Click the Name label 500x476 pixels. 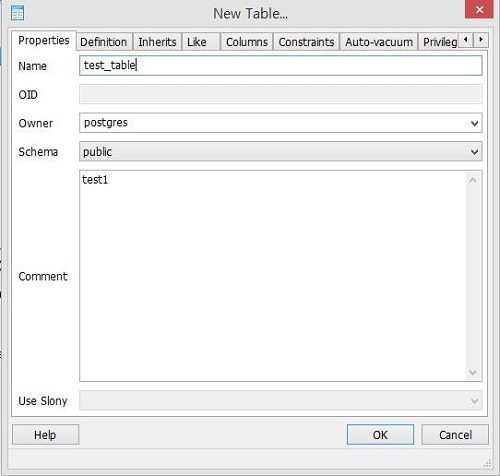[x=32, y=66]
